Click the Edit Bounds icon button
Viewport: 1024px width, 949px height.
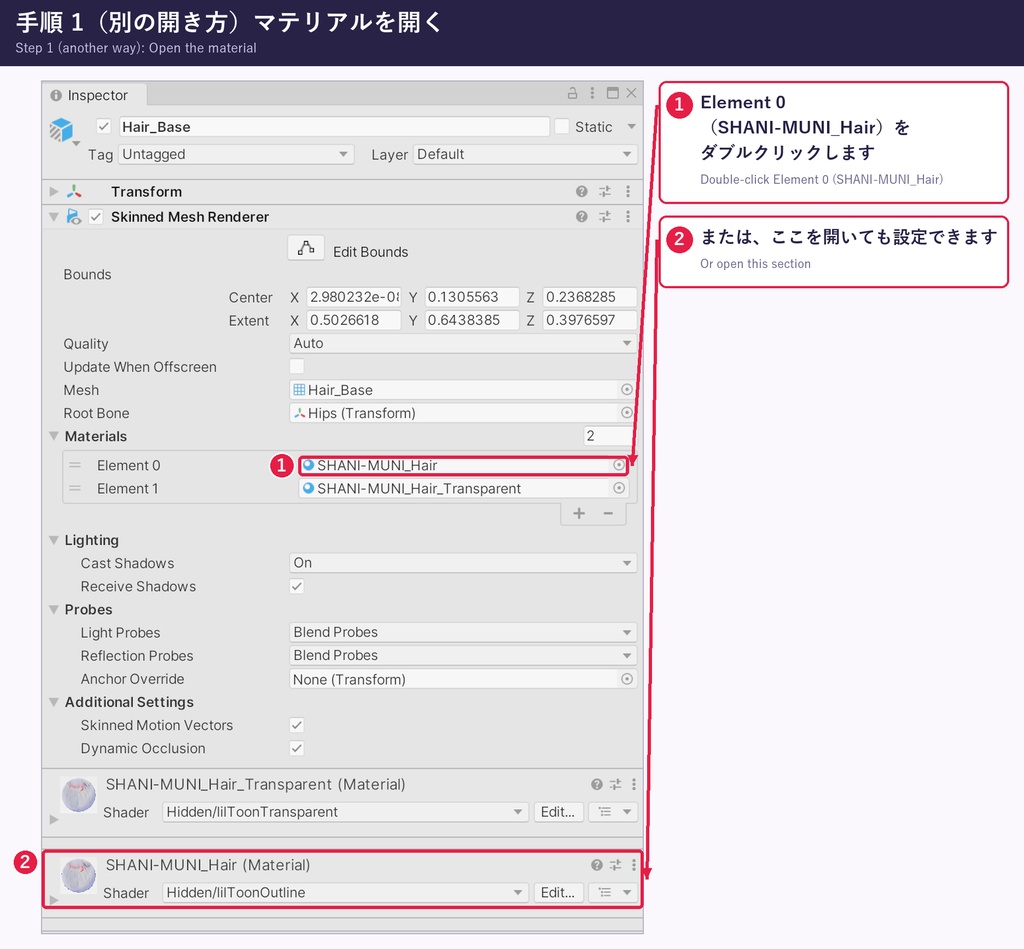point(306,248)
